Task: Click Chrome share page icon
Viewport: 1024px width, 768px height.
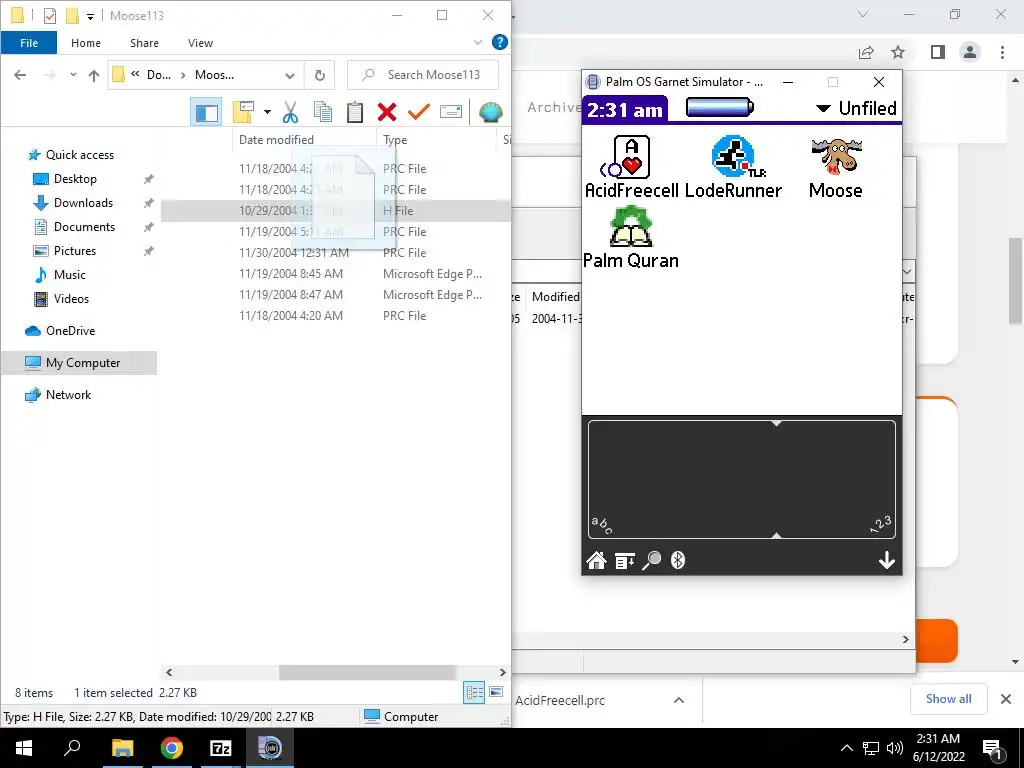Action: point(866,52)
